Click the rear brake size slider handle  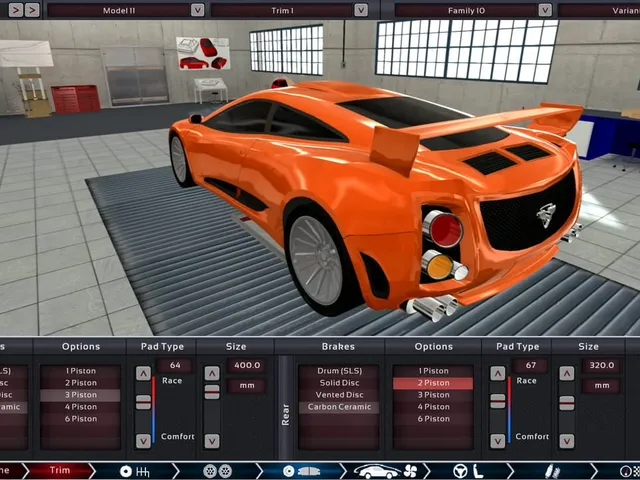567,403
